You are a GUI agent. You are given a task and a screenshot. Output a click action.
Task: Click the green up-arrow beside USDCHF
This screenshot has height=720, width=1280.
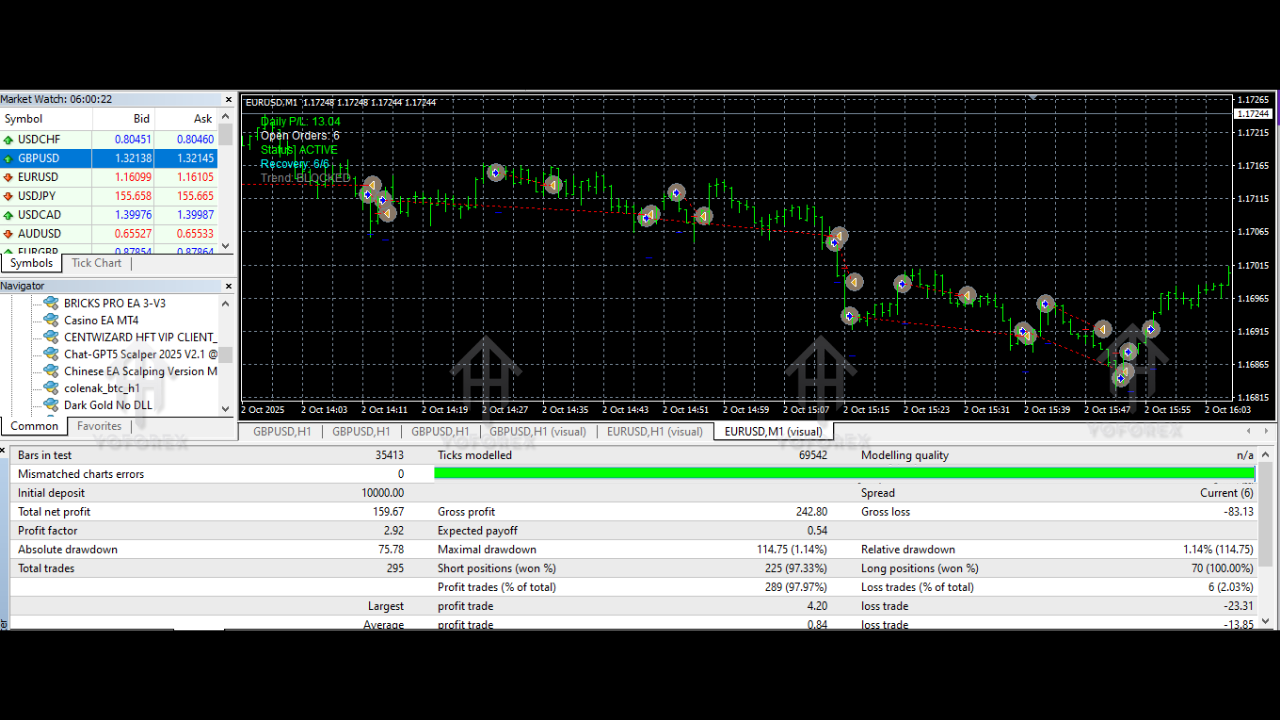[x=8, y=139]
